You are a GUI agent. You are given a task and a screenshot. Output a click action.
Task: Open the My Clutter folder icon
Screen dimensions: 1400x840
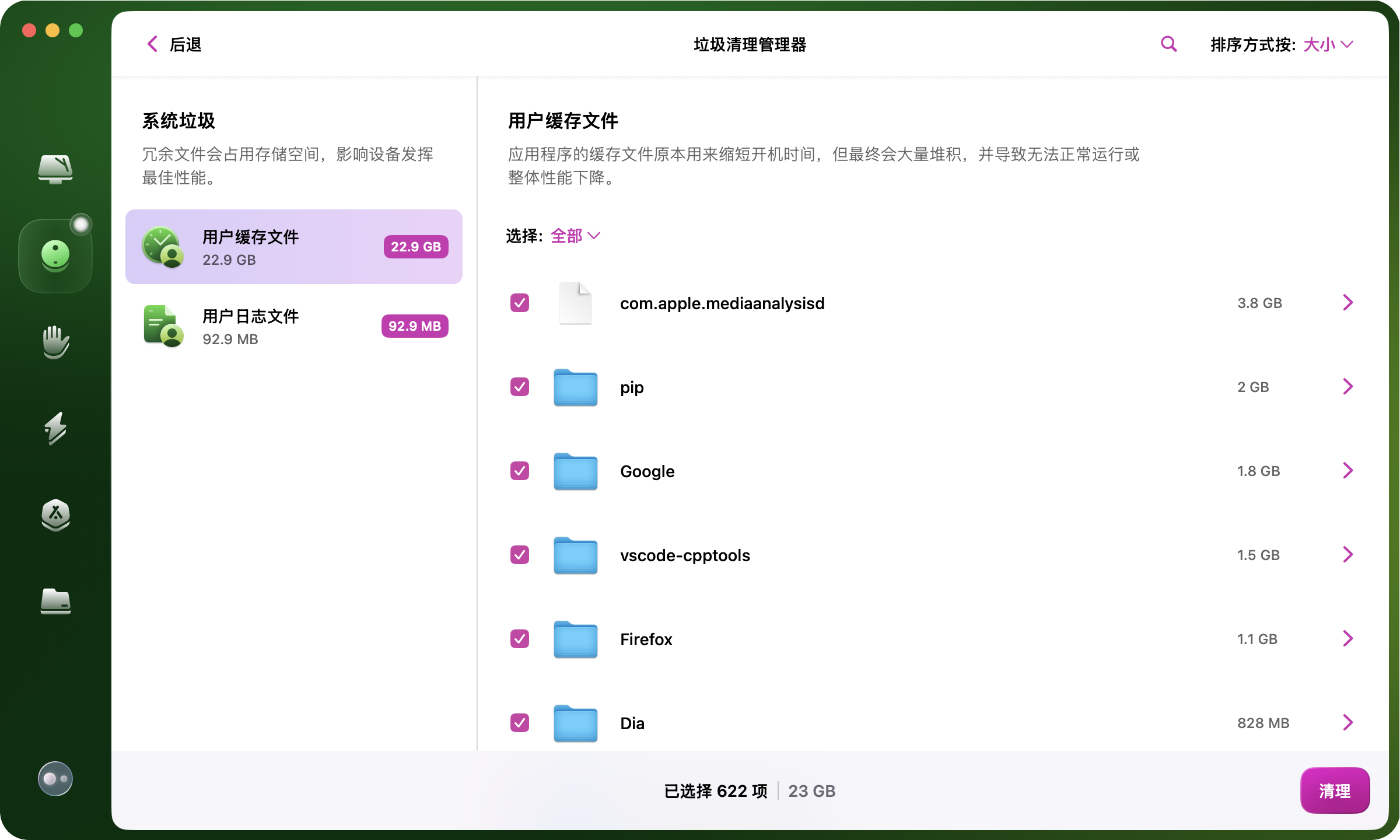coord(55,601)
